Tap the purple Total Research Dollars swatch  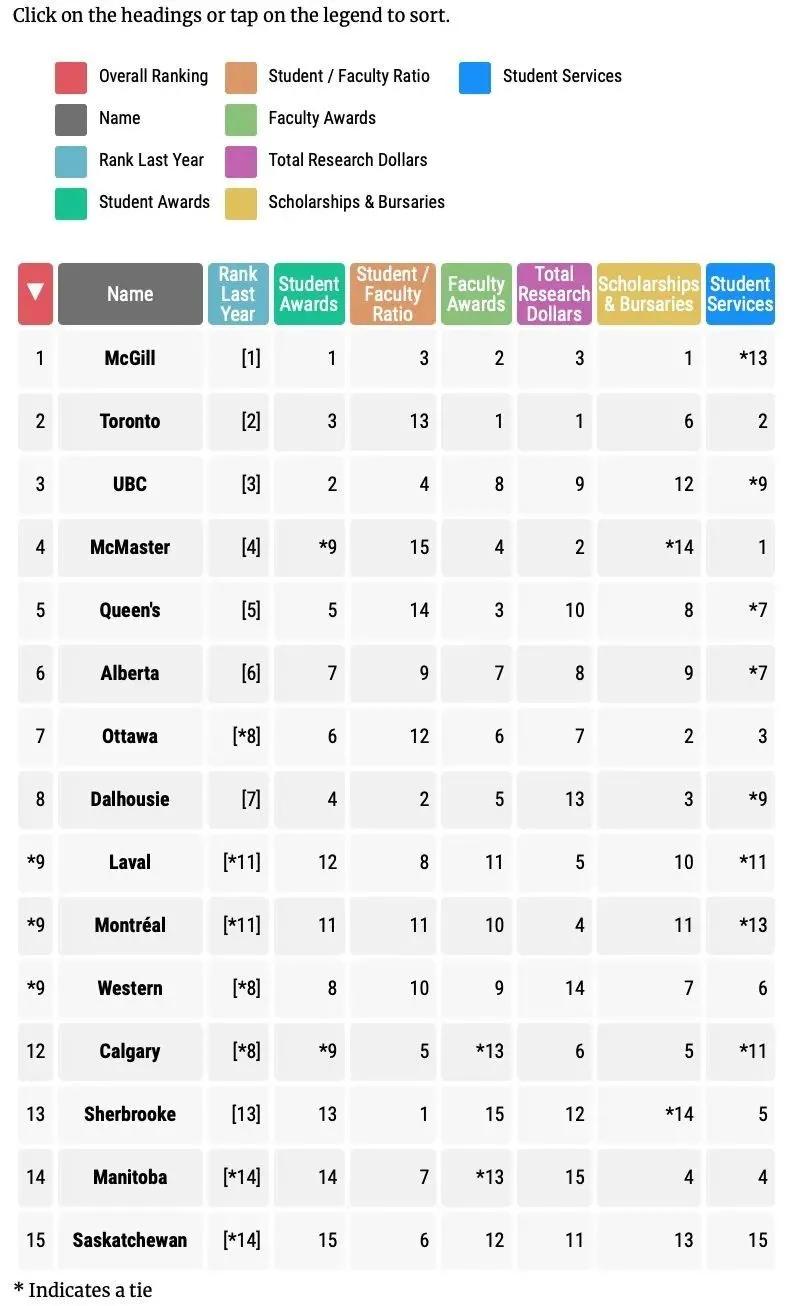tap(241, 161)
